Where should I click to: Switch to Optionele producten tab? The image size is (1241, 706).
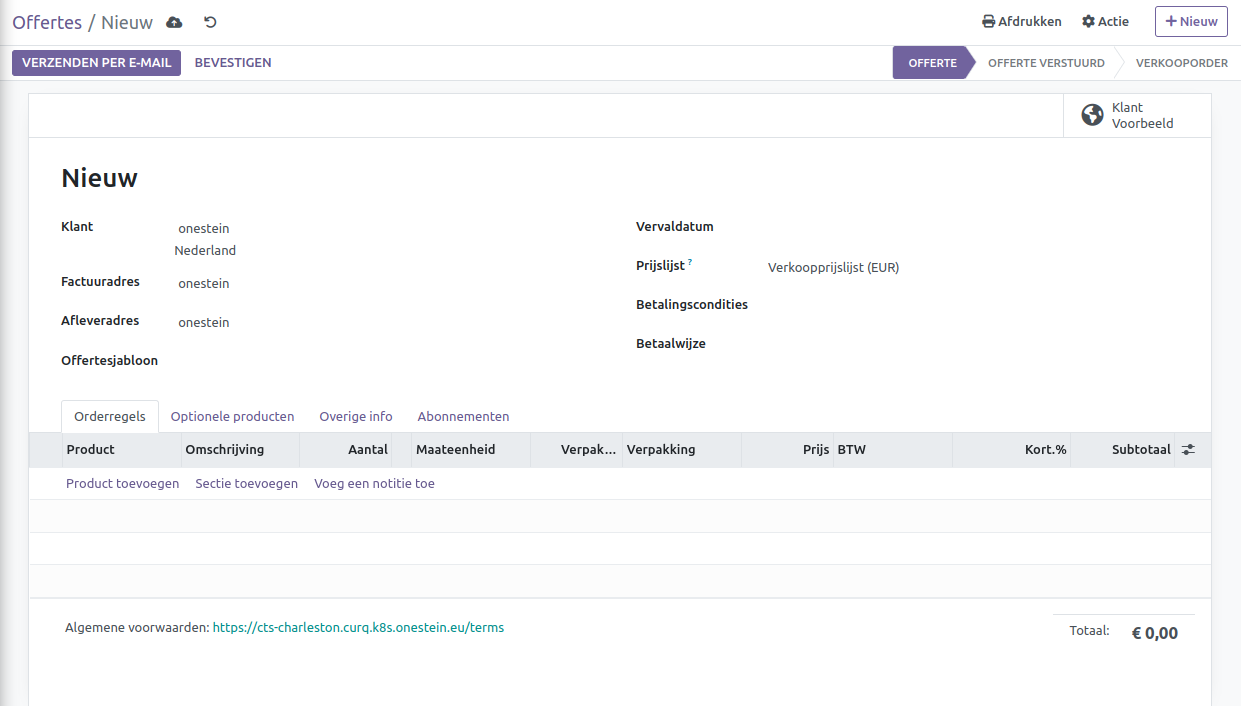[x=232, y=417]
